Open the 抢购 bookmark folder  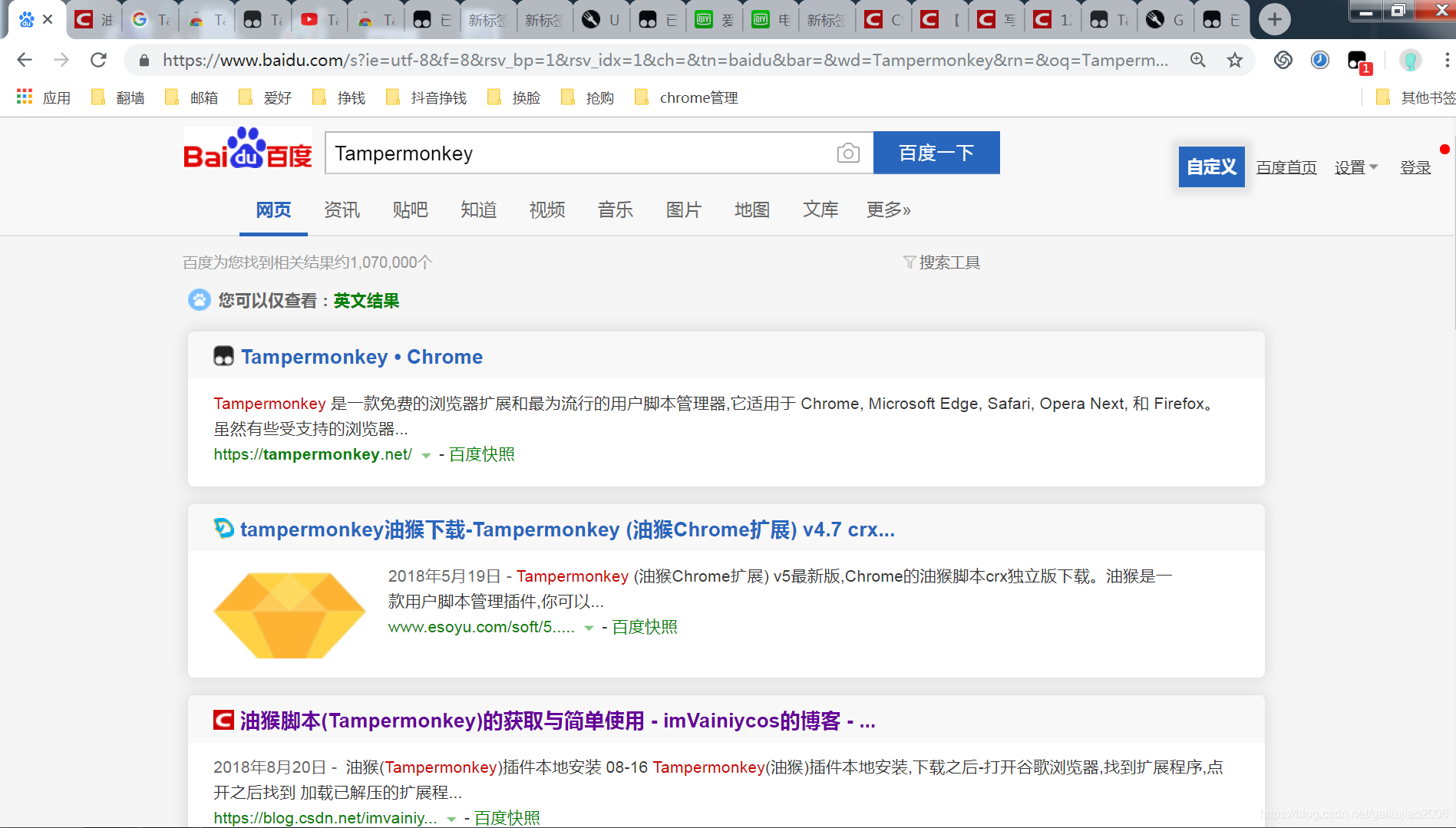tap(588, 97)
